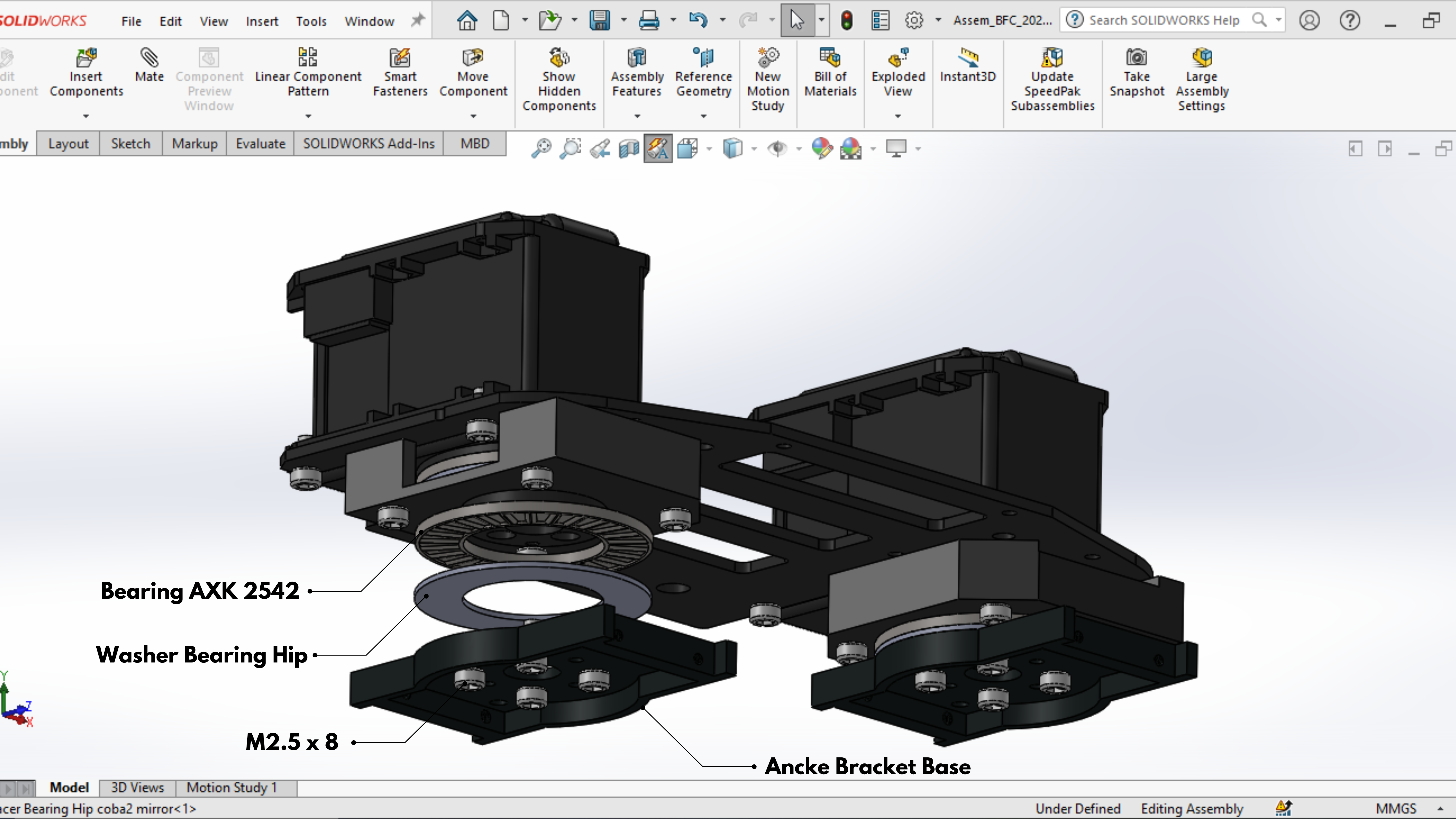The width and height of the screenshot is (1456, 819).
Task: Click the Under Defined status text
Action: click(1078, 809)
